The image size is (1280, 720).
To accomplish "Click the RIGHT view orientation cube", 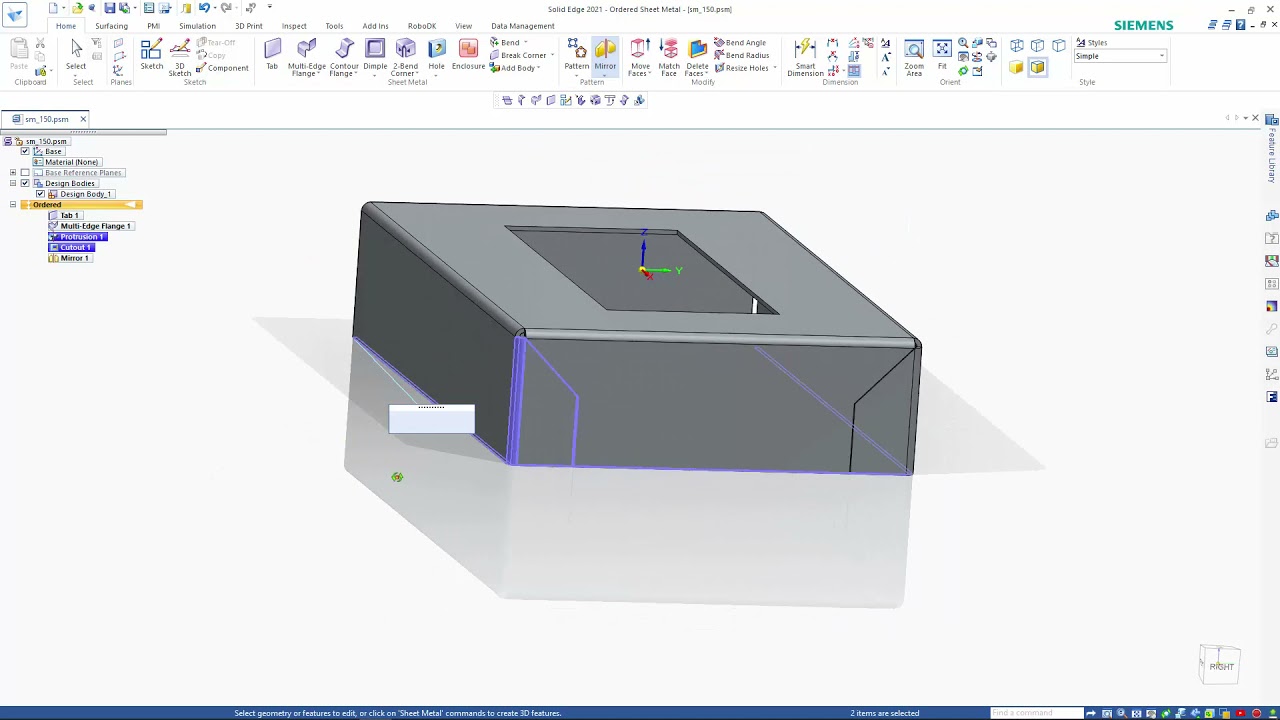I will point(1220,666).
